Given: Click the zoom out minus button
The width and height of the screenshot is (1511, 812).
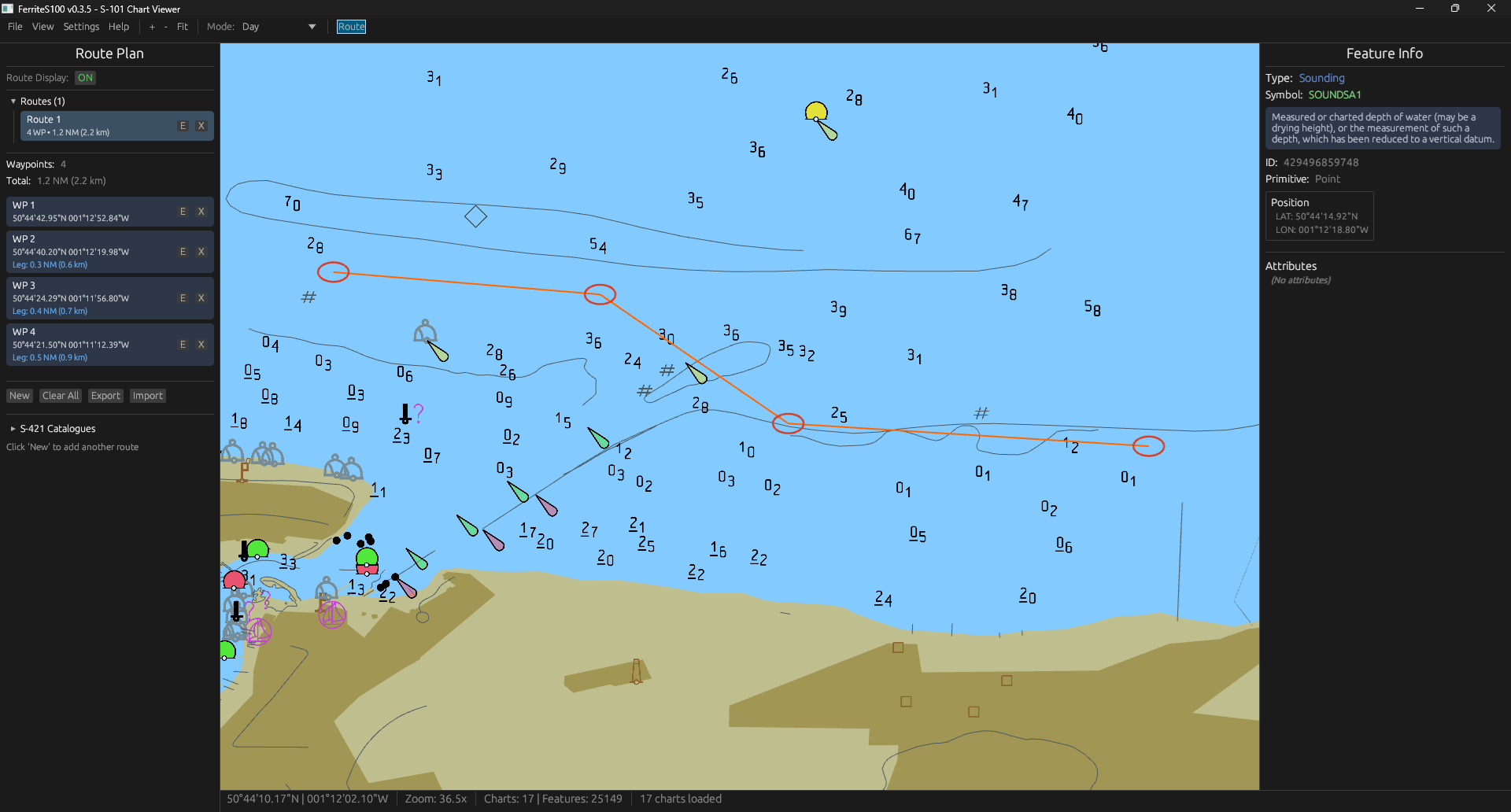Looking at the screenshot, I should [165, 27].
